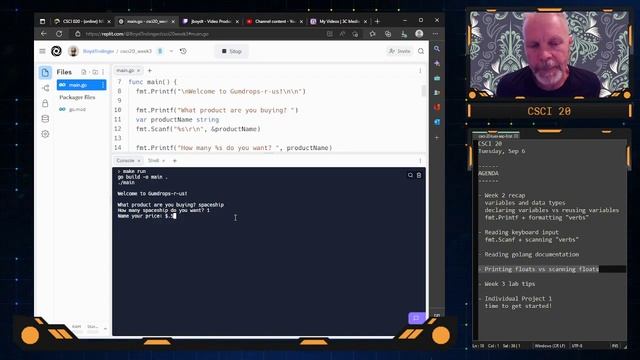Open the Version control sidebar icon
This screenshot has width=640, height=360.
(45, 88)
